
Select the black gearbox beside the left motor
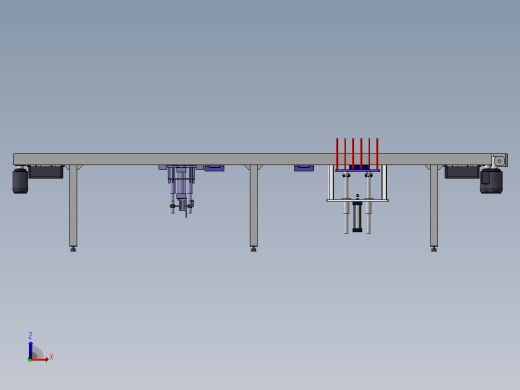(46, 172)
